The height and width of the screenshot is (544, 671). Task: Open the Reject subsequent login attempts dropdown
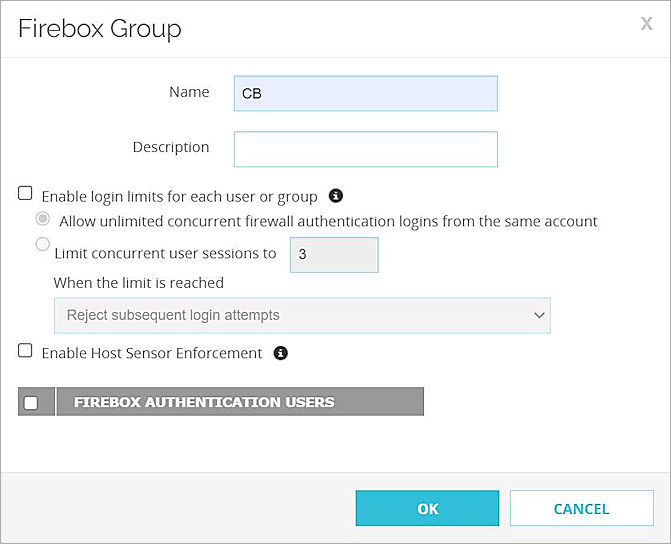tap(301, 315)
